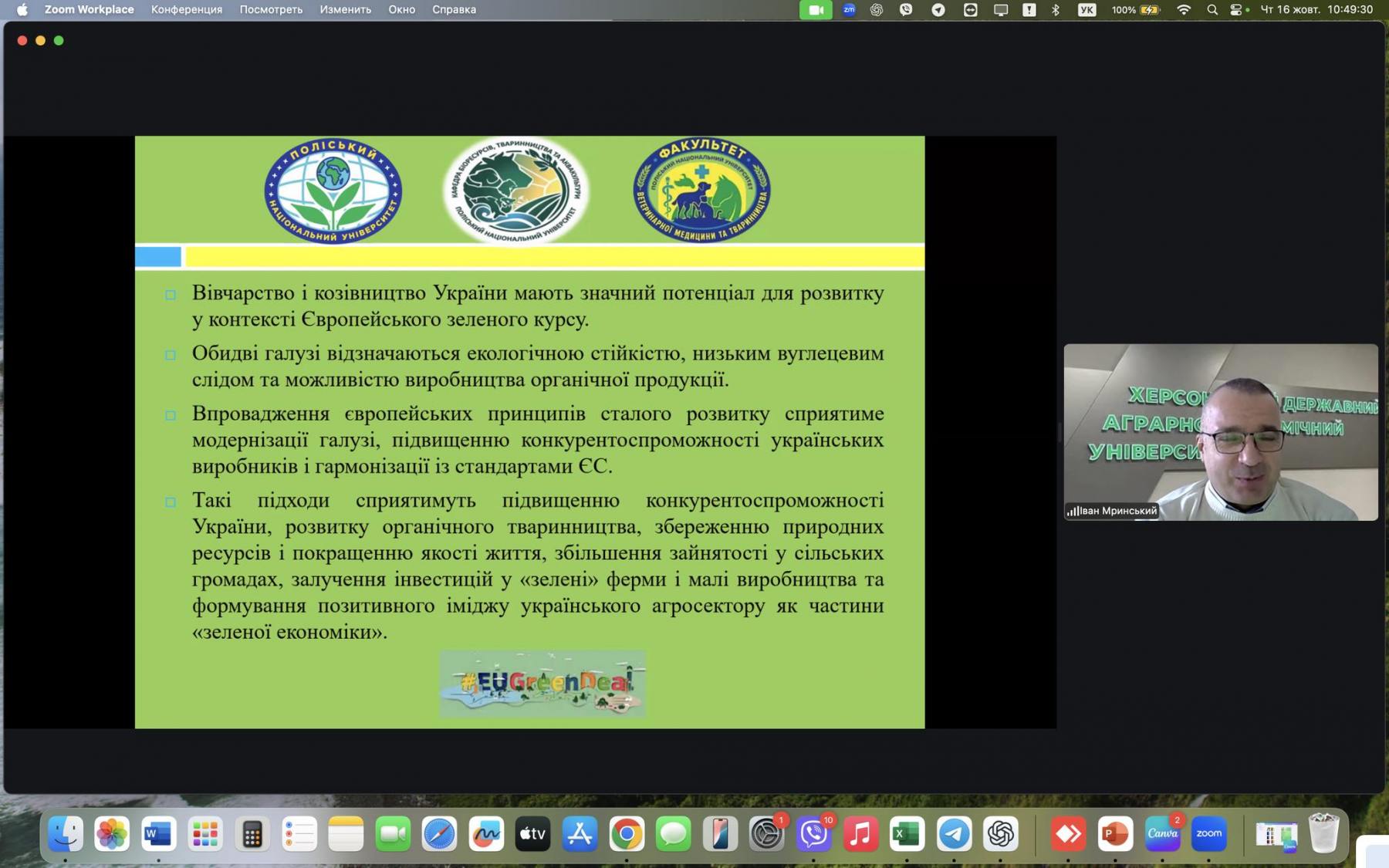Toggle Bluetooth from the menu bar icon
Viewport: 1389px width, 868px height.
click(1056, 9)
